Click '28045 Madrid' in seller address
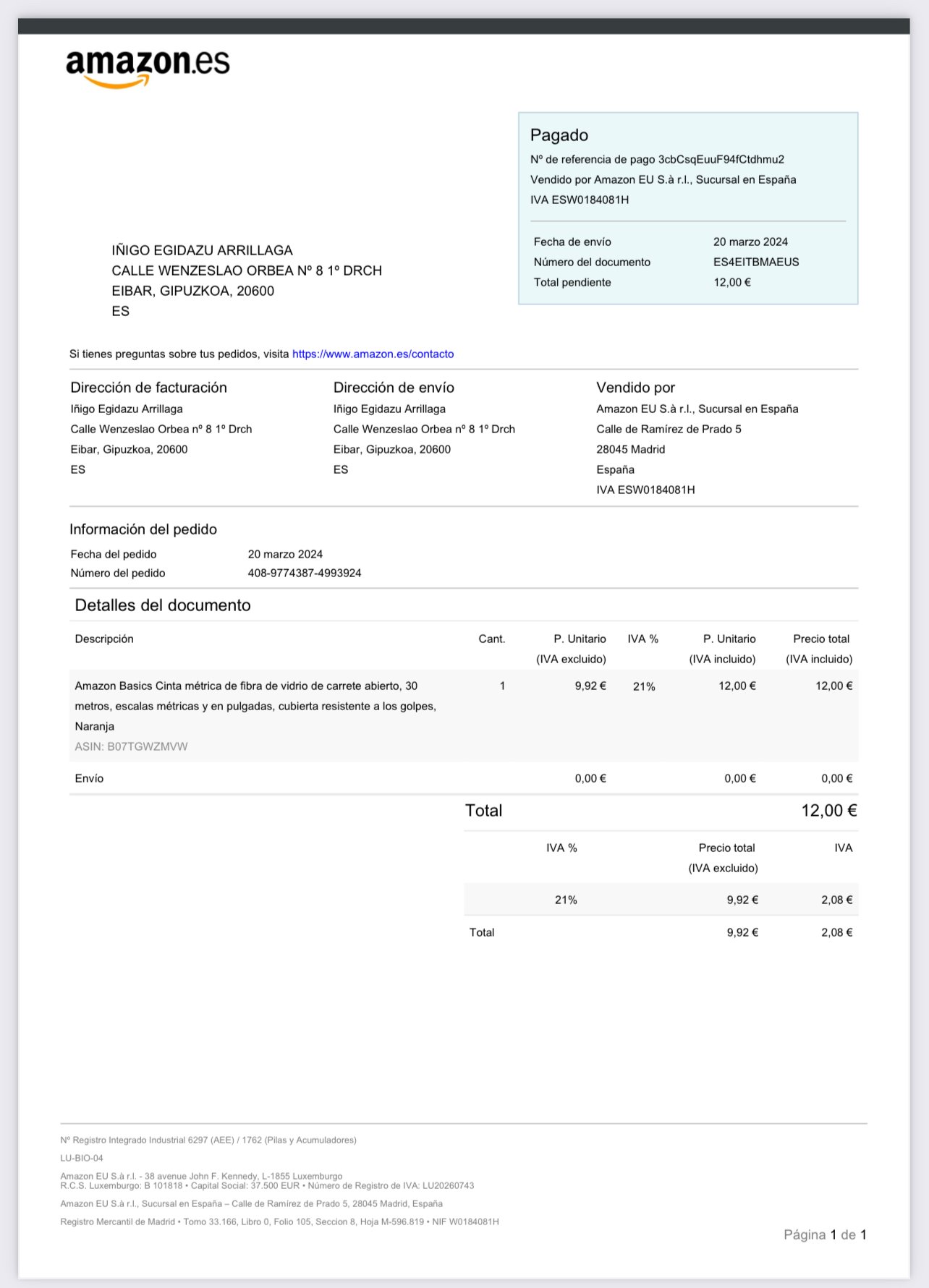The height and width of the screenshot is (1288, 929). point(630,449)
